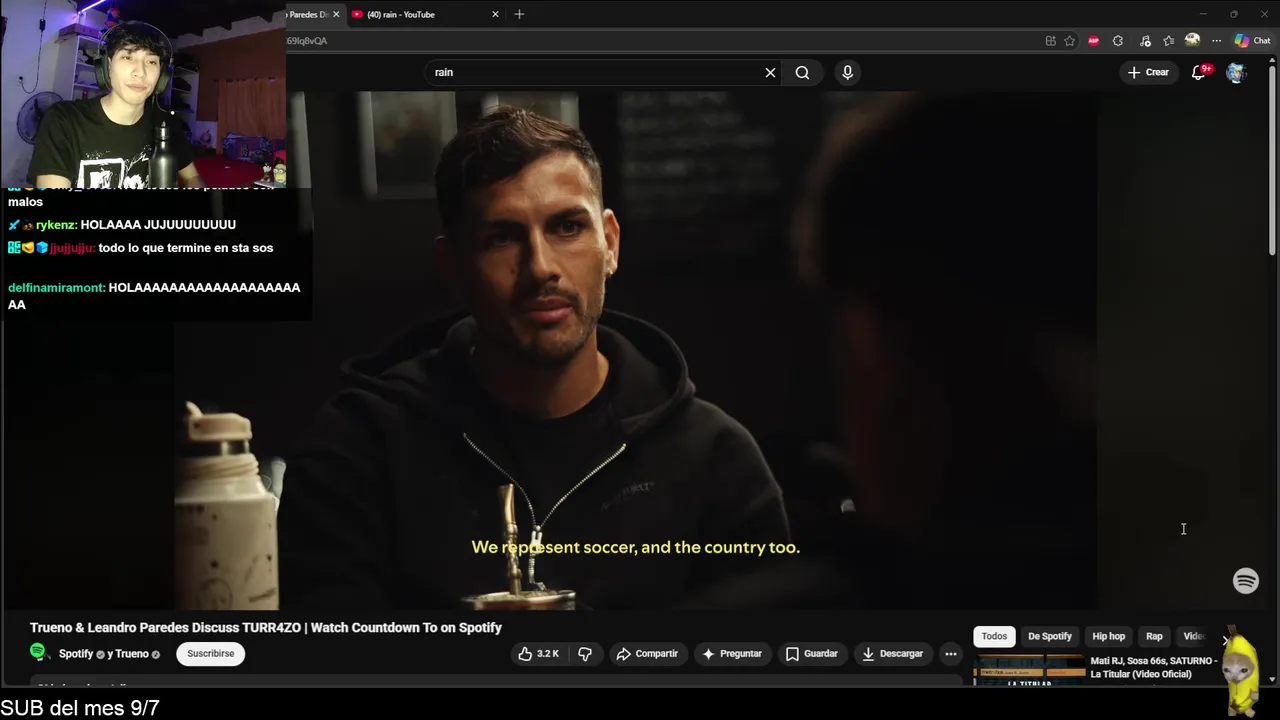
Task: Clear the search box with the X icon
Action: 770,72
